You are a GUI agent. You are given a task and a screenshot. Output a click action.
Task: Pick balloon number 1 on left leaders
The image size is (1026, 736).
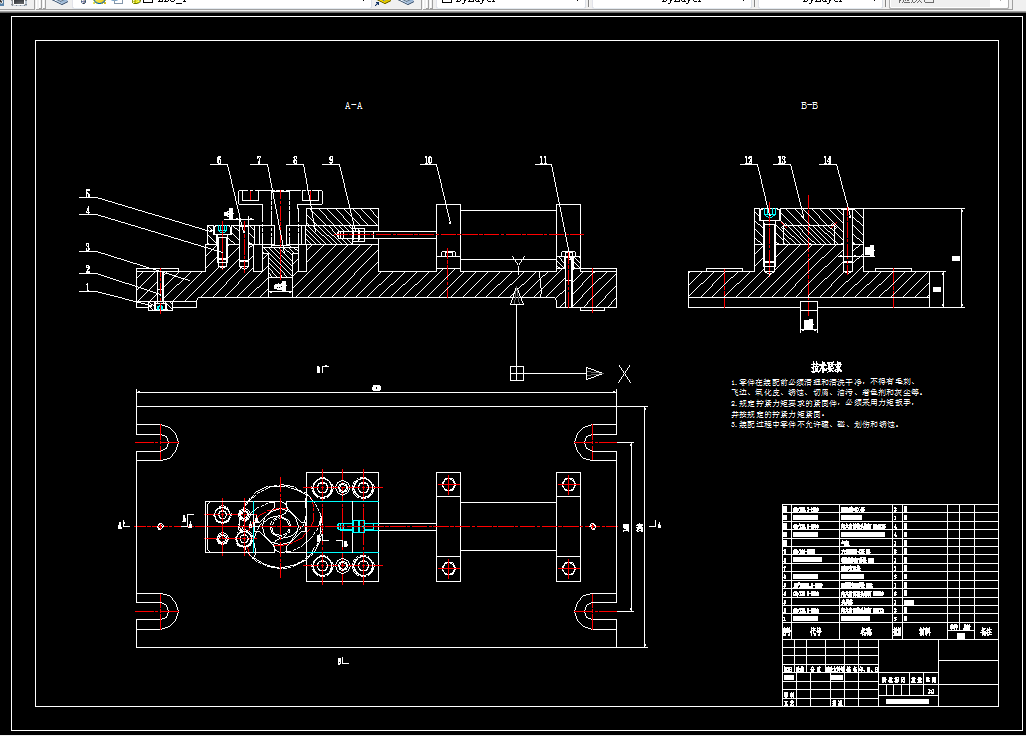click(88, 287)
